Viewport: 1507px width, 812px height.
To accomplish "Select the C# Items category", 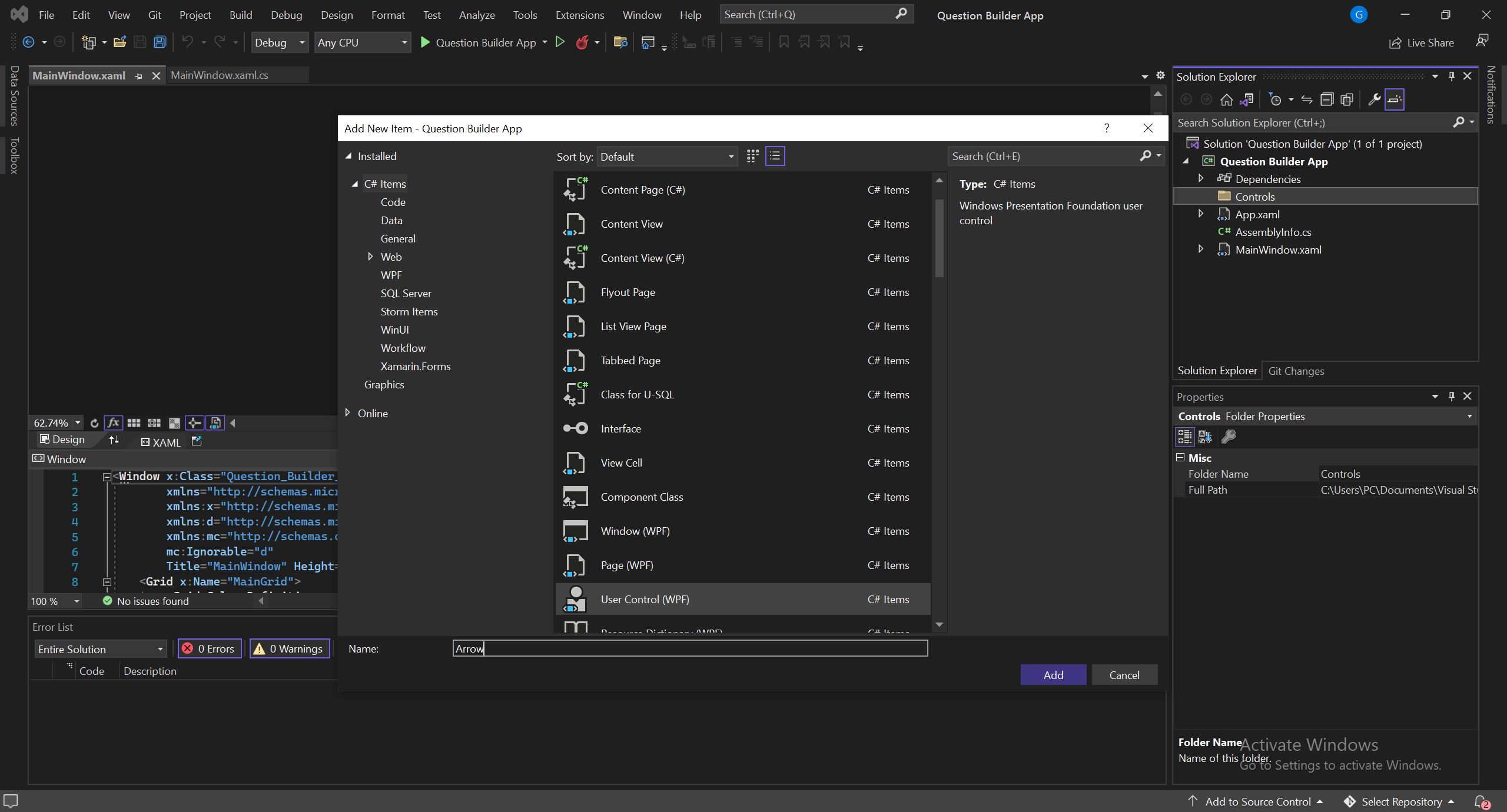I will 385,183.
